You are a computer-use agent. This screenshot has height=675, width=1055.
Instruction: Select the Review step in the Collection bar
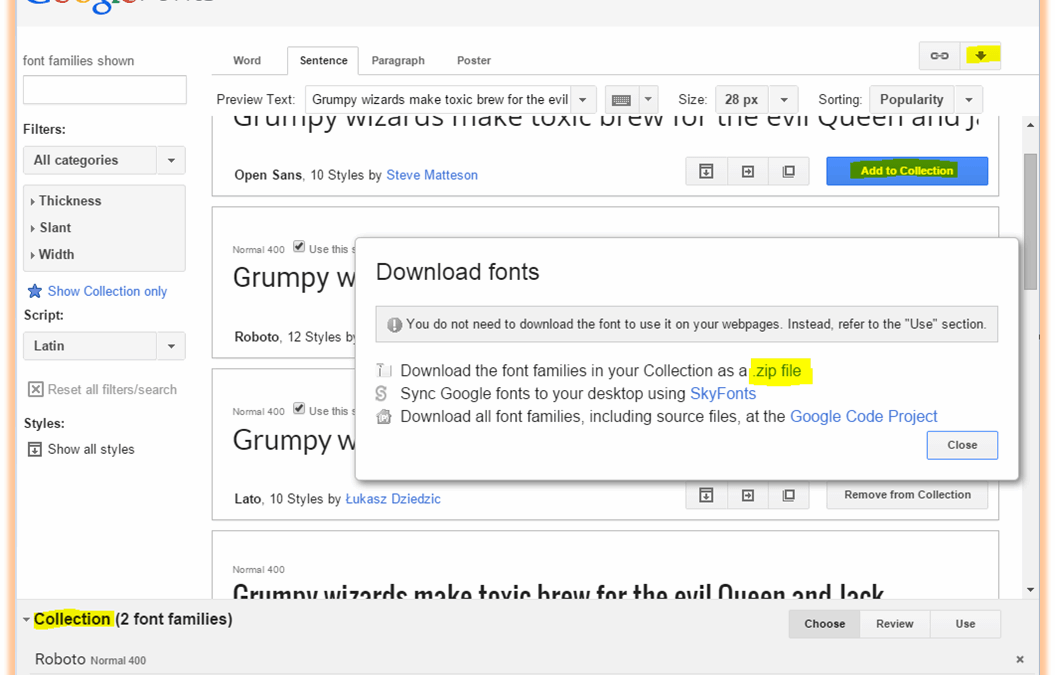pos(895,624)
